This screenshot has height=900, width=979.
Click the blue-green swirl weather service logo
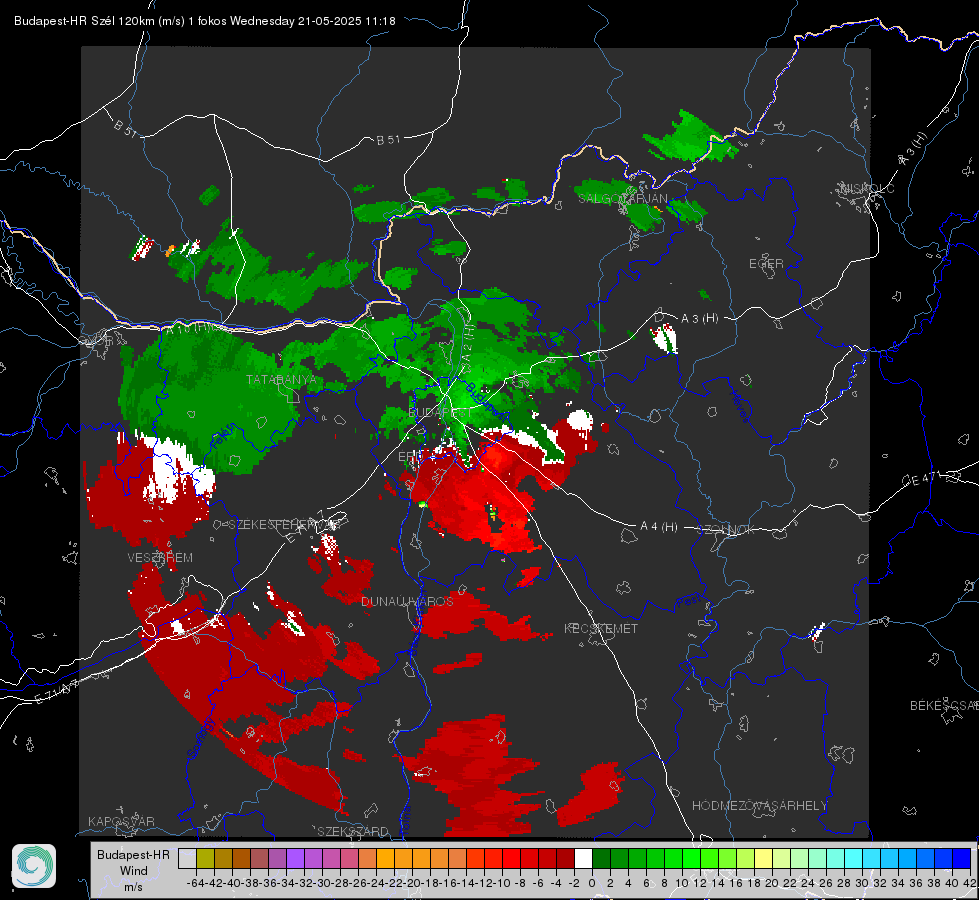[34, 866]
